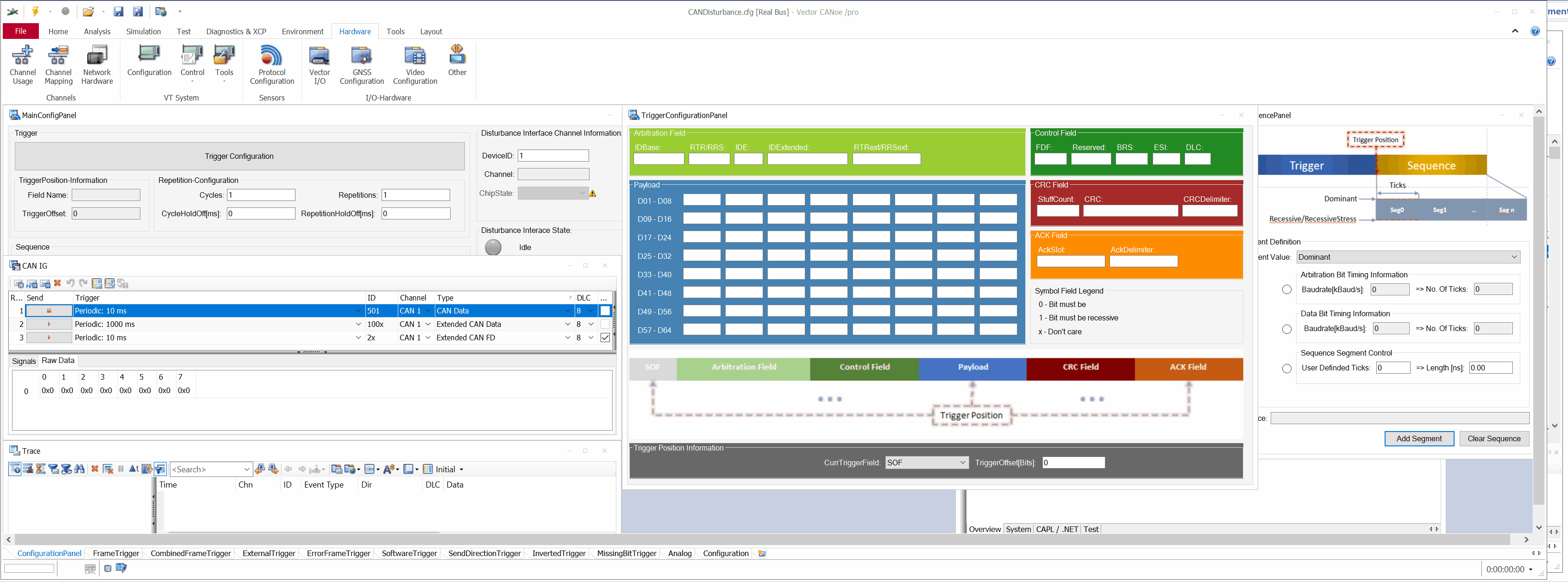Check the checkbox for the Extended CAN FD row
1568x582 pixels.
point(605,338)
